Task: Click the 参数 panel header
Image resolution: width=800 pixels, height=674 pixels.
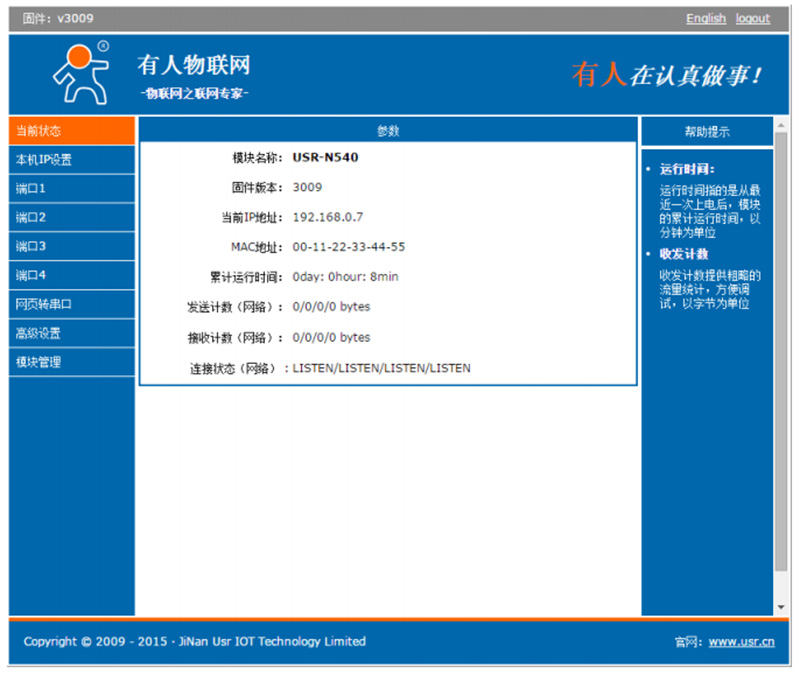Action: (x=388, y=131)
